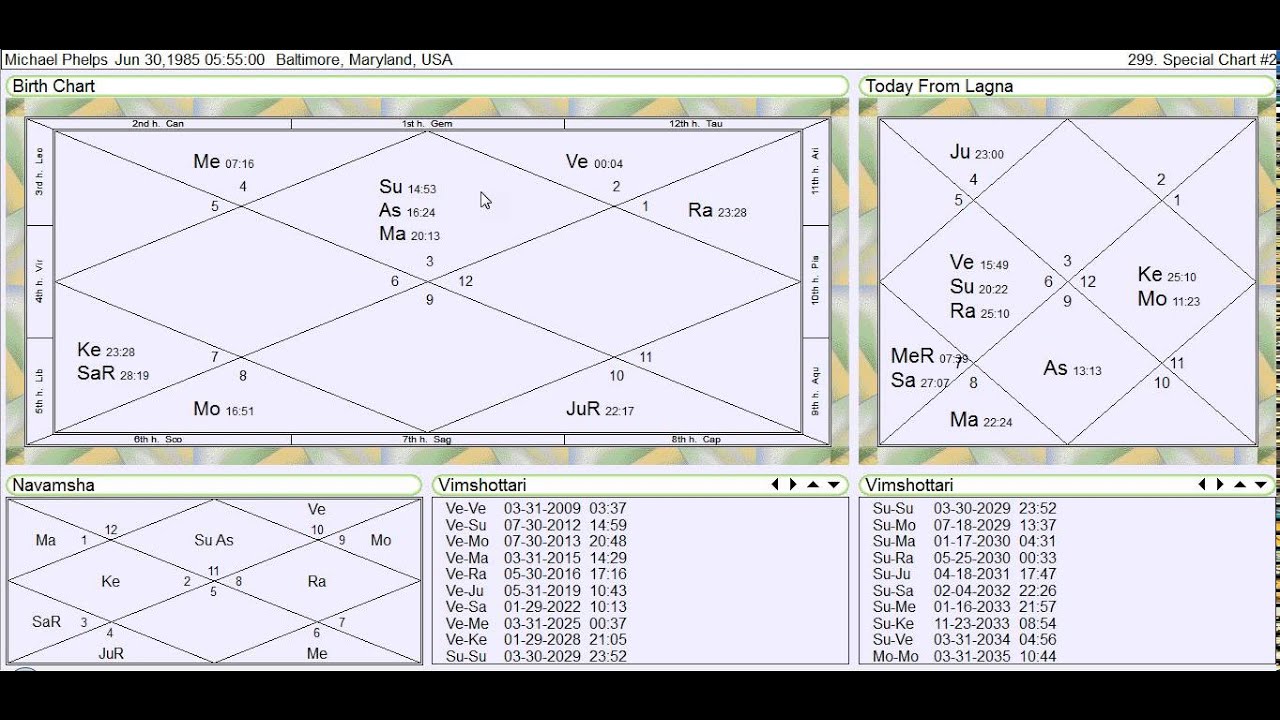Click 'Ma 20:13' in Birth Chart
The width and height of the screenshot is (1280, 720).
click(x=409, y=234)
